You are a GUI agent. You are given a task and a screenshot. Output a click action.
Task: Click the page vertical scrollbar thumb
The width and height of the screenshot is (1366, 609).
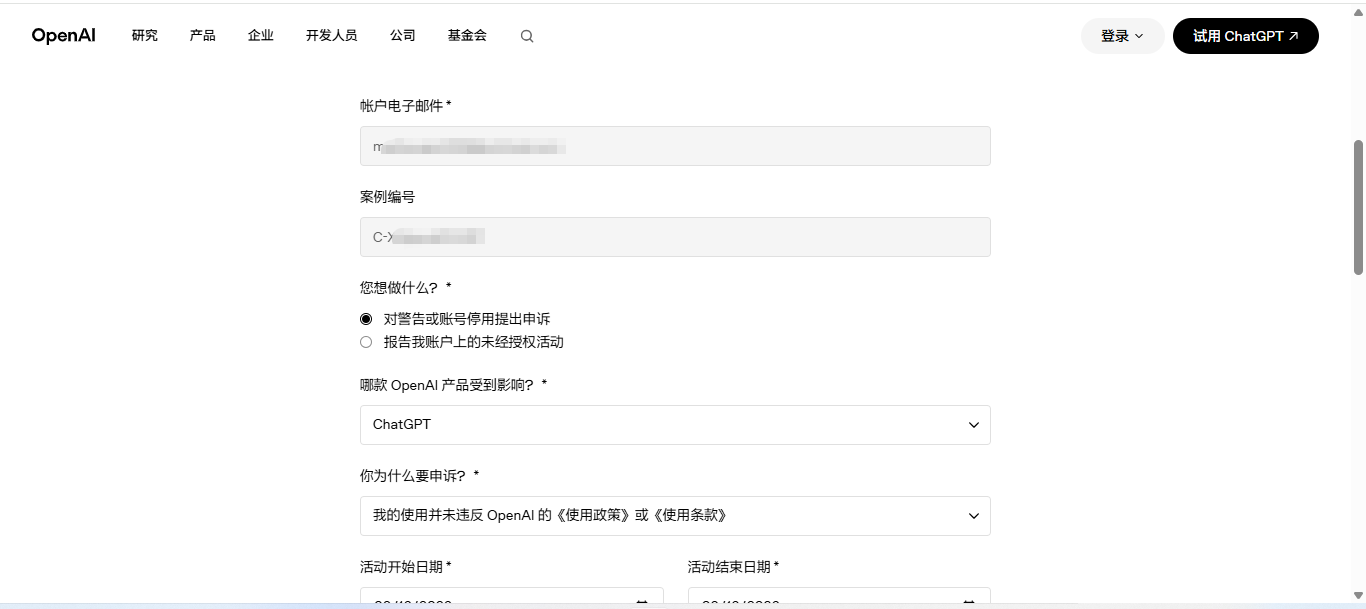pyautogui.click(x=1358, y=207)
